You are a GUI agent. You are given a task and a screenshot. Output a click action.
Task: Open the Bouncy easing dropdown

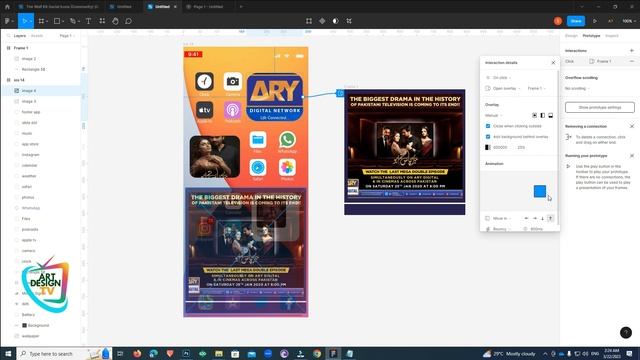click(x=499, y=229)
